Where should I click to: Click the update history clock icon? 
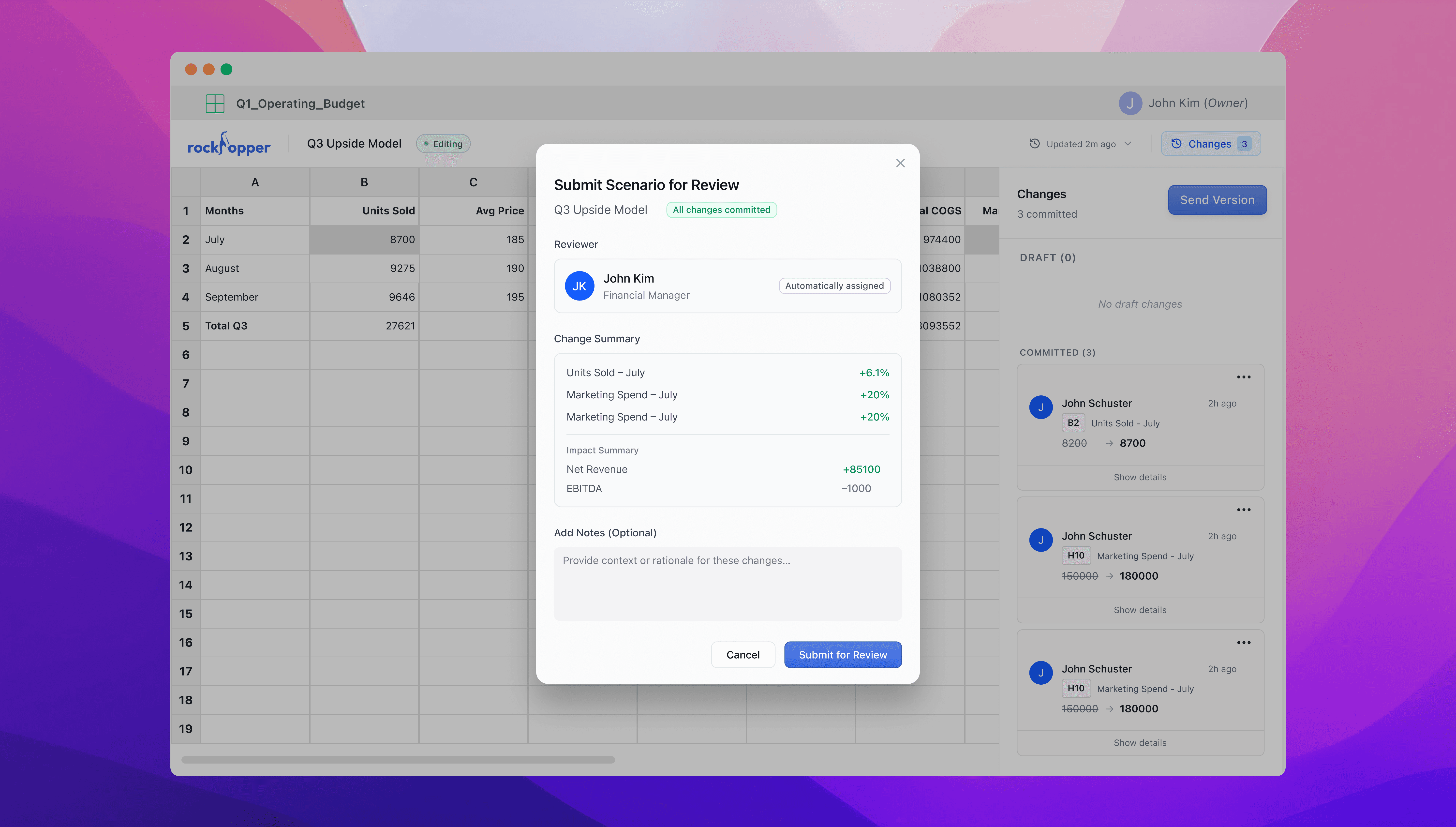pyautogui.click(x=1035, y=144)
